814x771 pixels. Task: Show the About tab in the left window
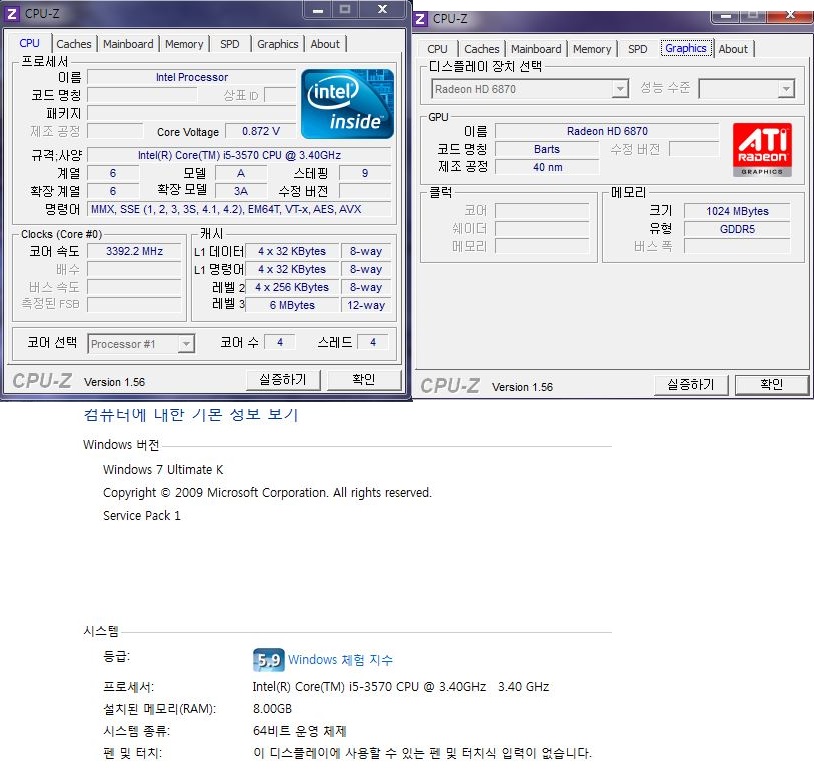pyautogui.click(x=325, y=44)
